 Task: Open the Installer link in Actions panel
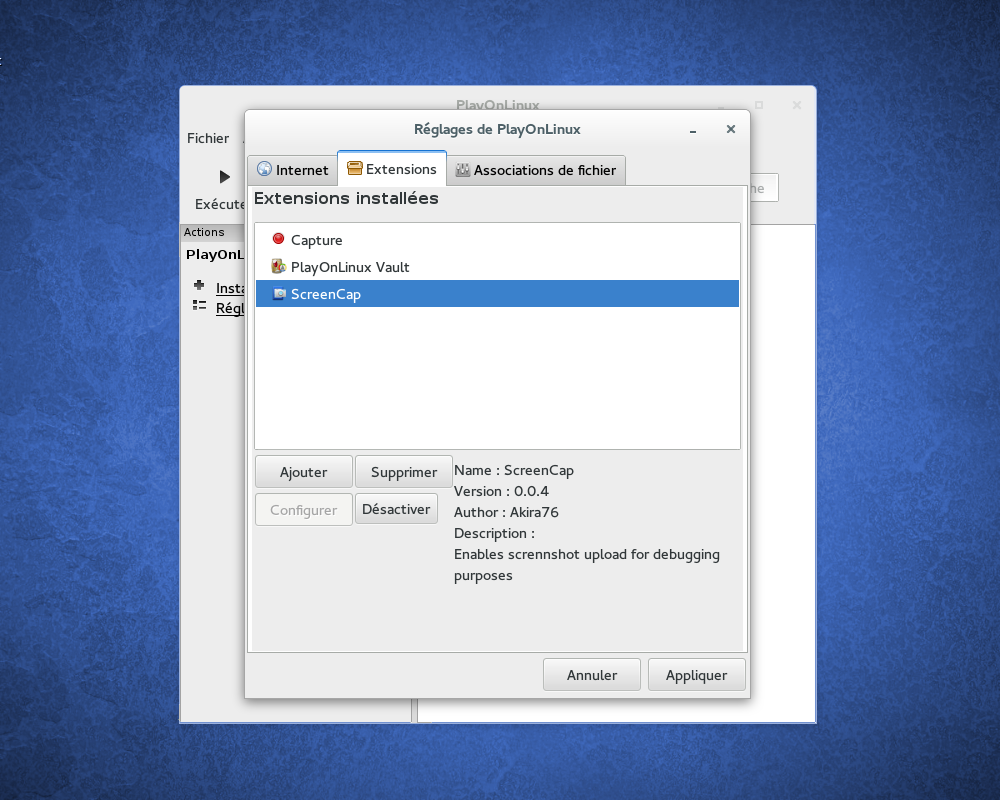(230, 288)
